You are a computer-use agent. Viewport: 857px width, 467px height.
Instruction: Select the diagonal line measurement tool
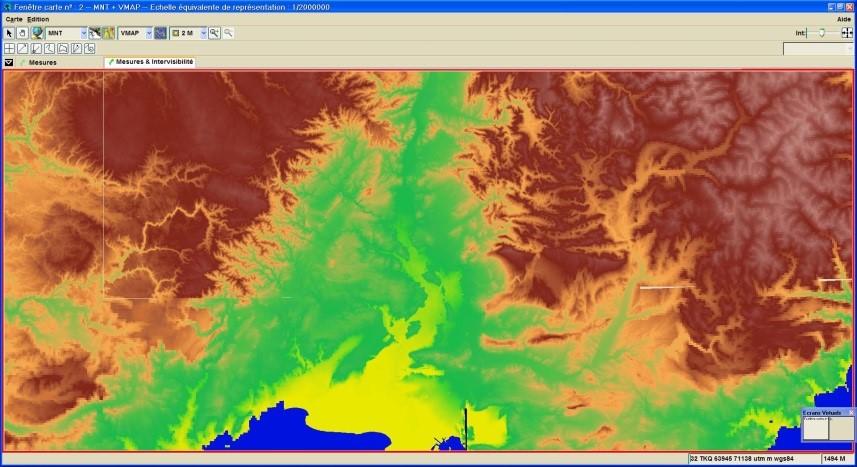(x=22, y=48)
